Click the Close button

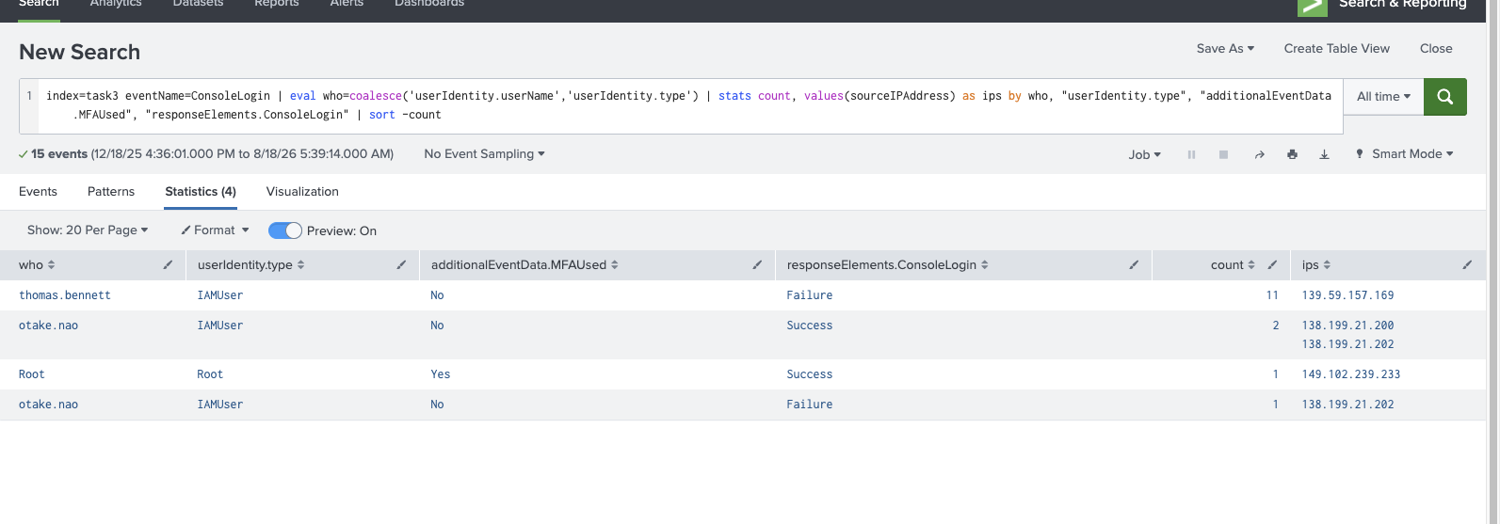pyautogui.click(x=1436, y=48)
